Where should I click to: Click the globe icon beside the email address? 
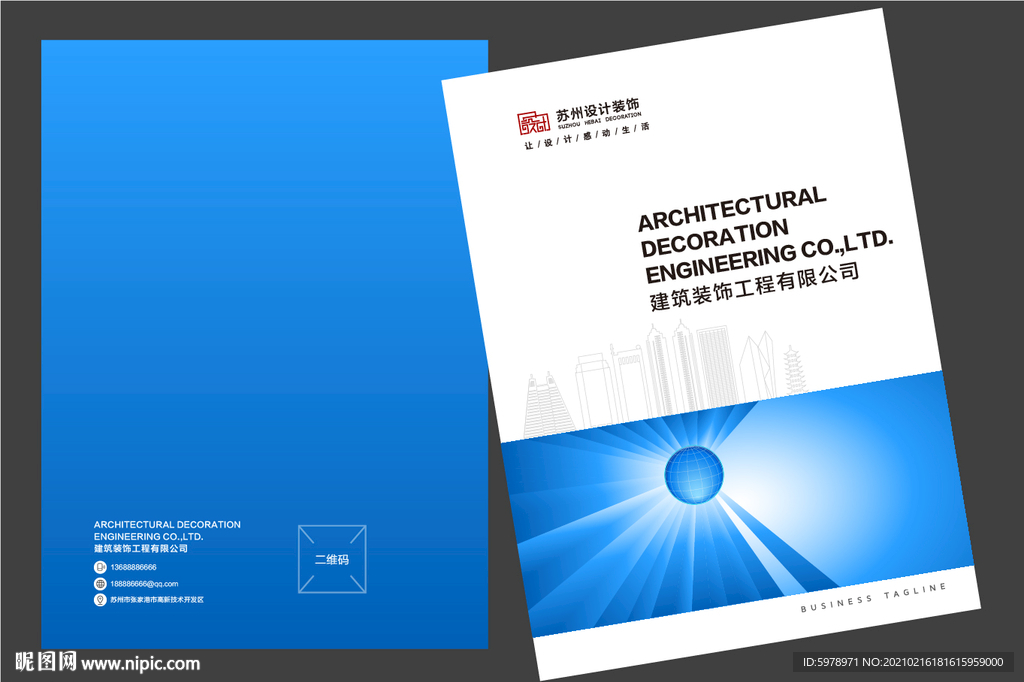coord(100,583)
